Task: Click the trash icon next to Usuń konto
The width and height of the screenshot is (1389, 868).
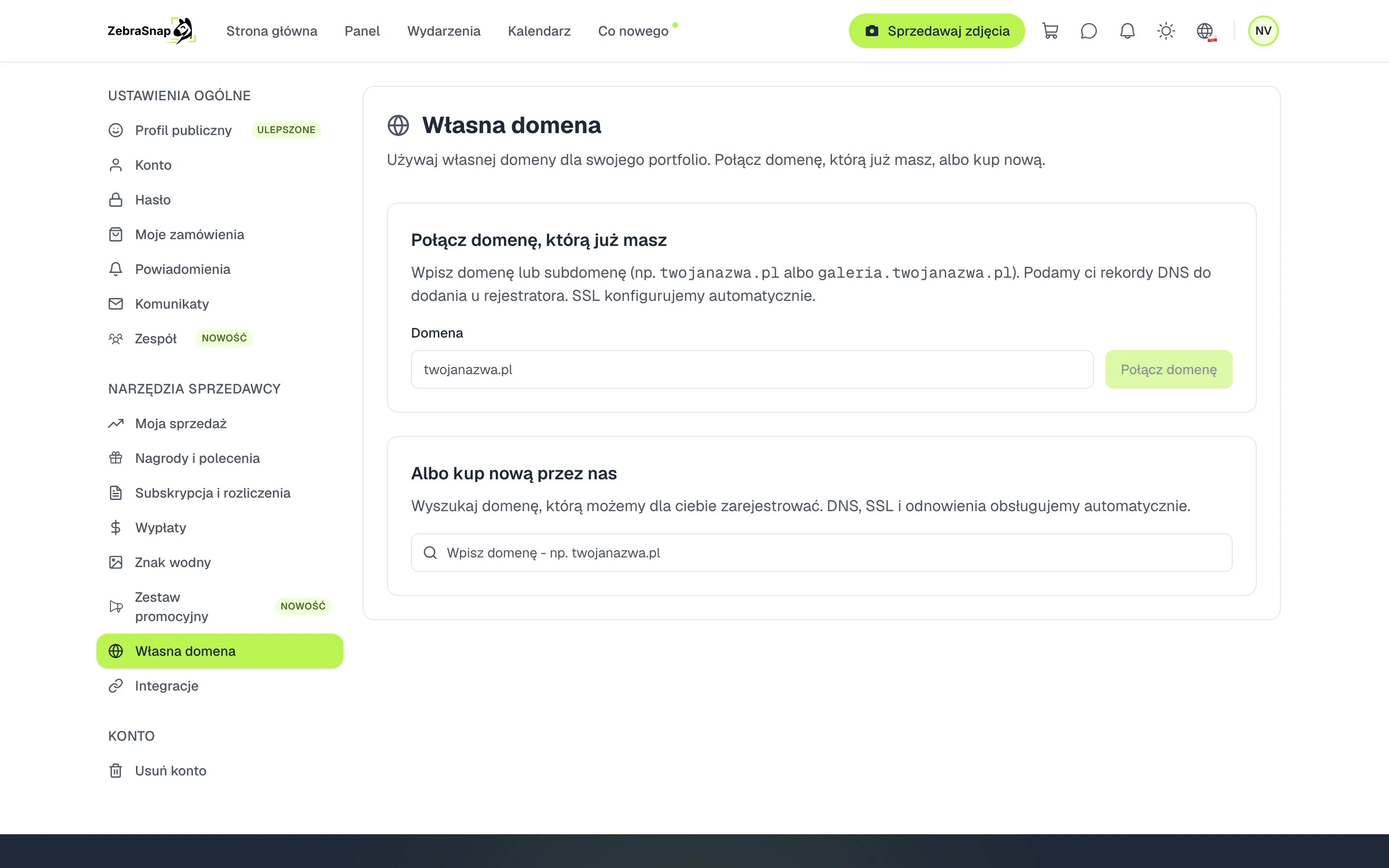Action: (116, 771)
